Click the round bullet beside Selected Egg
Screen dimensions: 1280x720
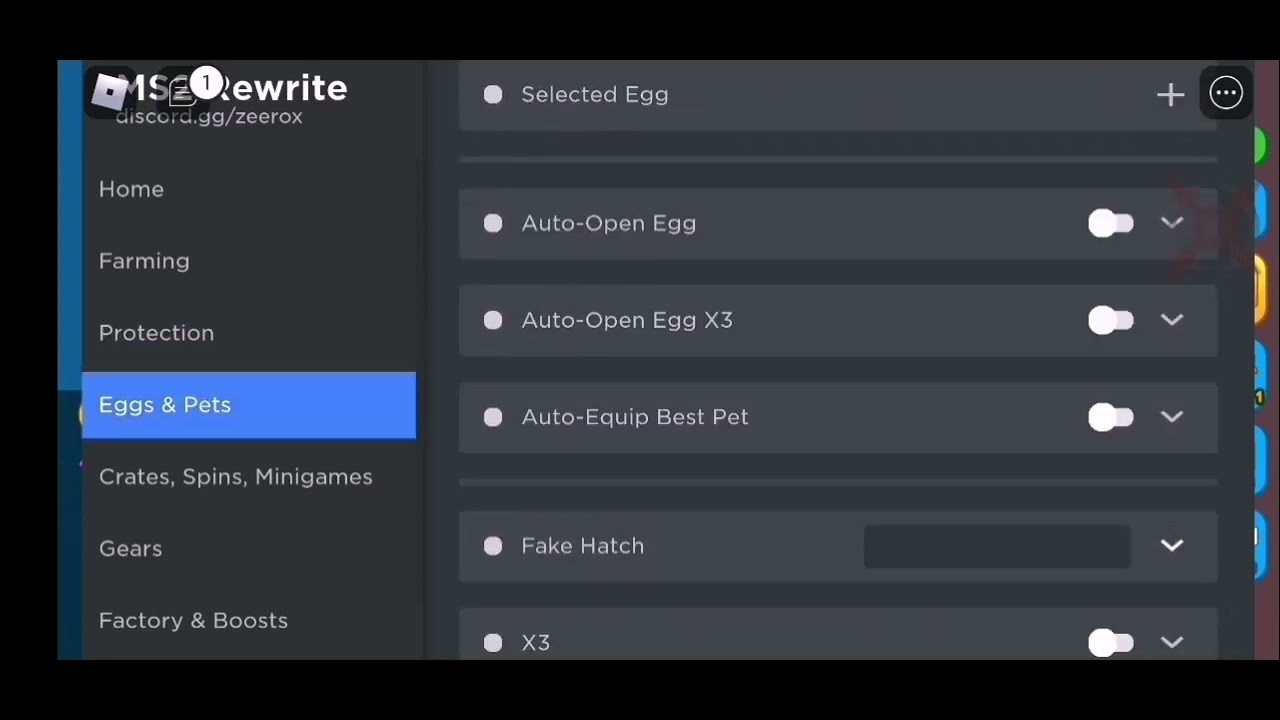coord(493,95)
